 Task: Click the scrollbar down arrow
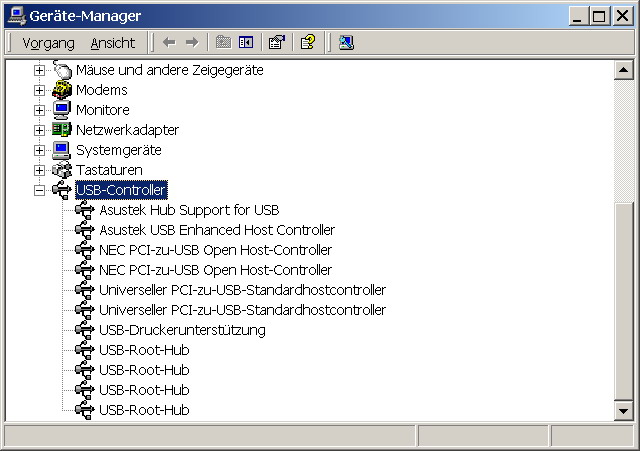pos(623,411)
